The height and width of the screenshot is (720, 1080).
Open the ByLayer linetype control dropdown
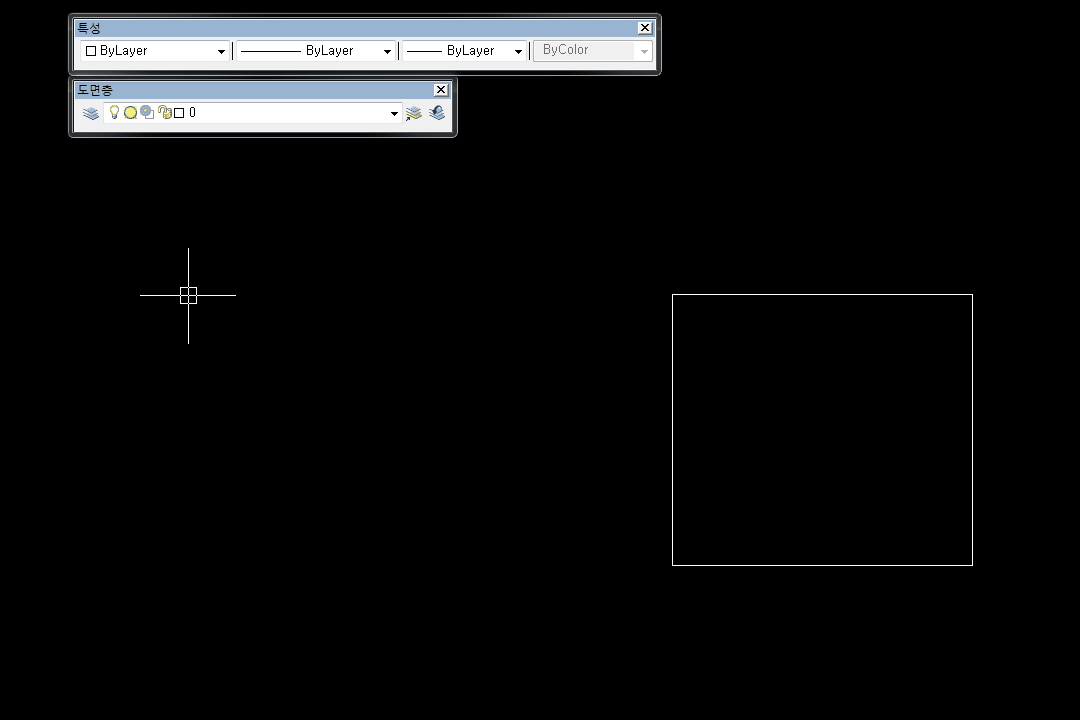pos(316,51)
